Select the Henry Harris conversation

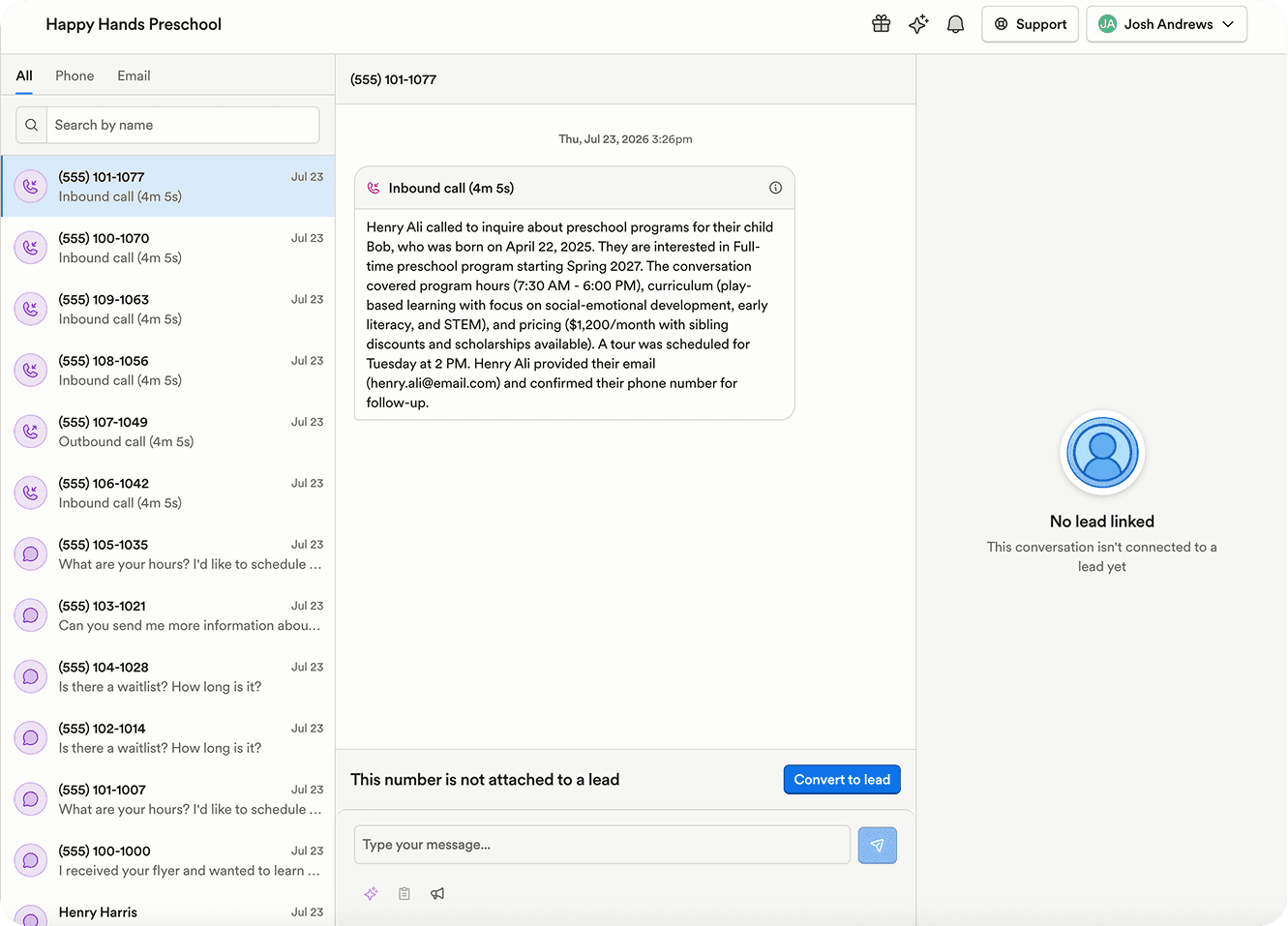167,912
